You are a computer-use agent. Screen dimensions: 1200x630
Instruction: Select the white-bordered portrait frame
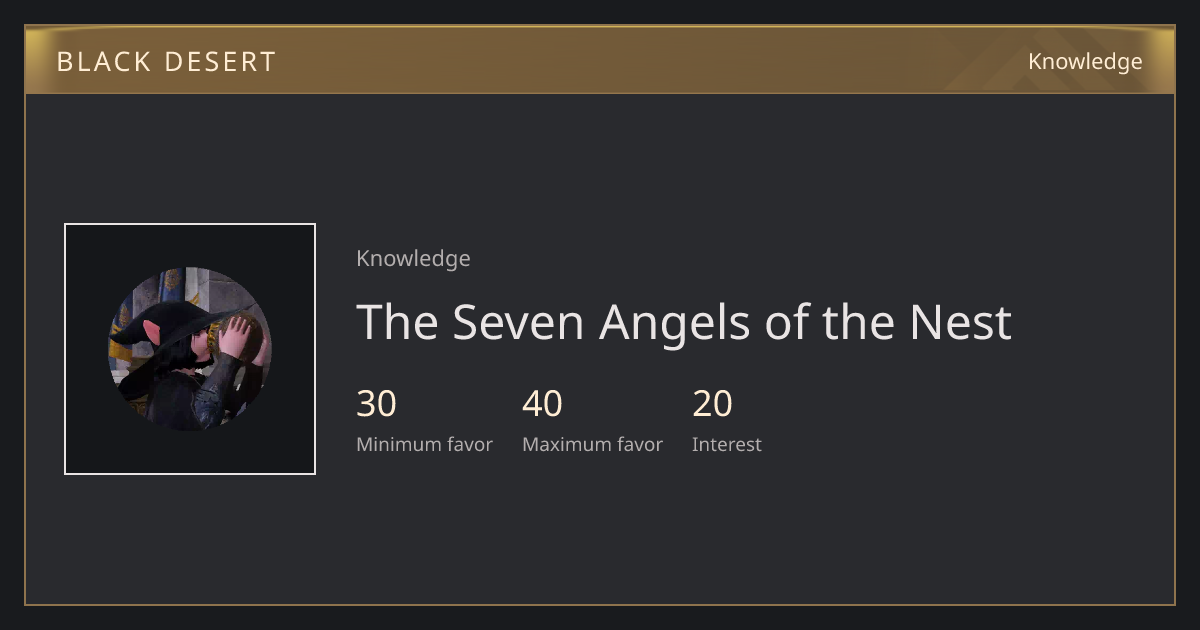point(190,349)
